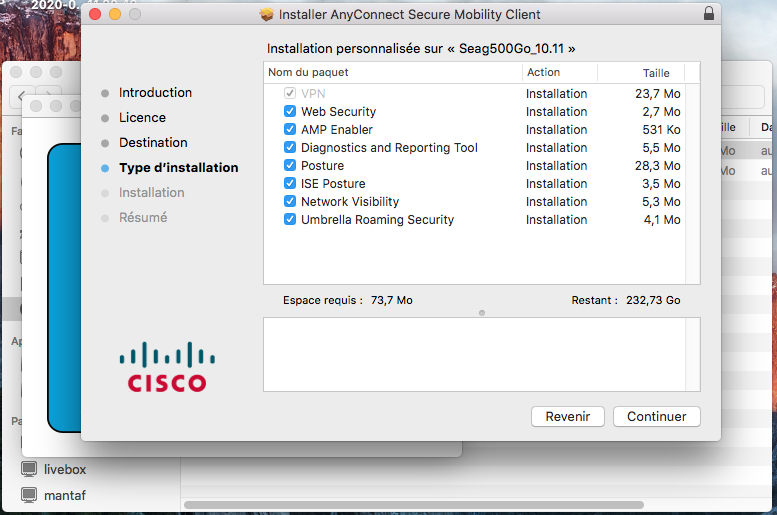Disable Network Visibility package checkbox
The image size is (777, 515).
pyautogui.click(x=290, y=201)
